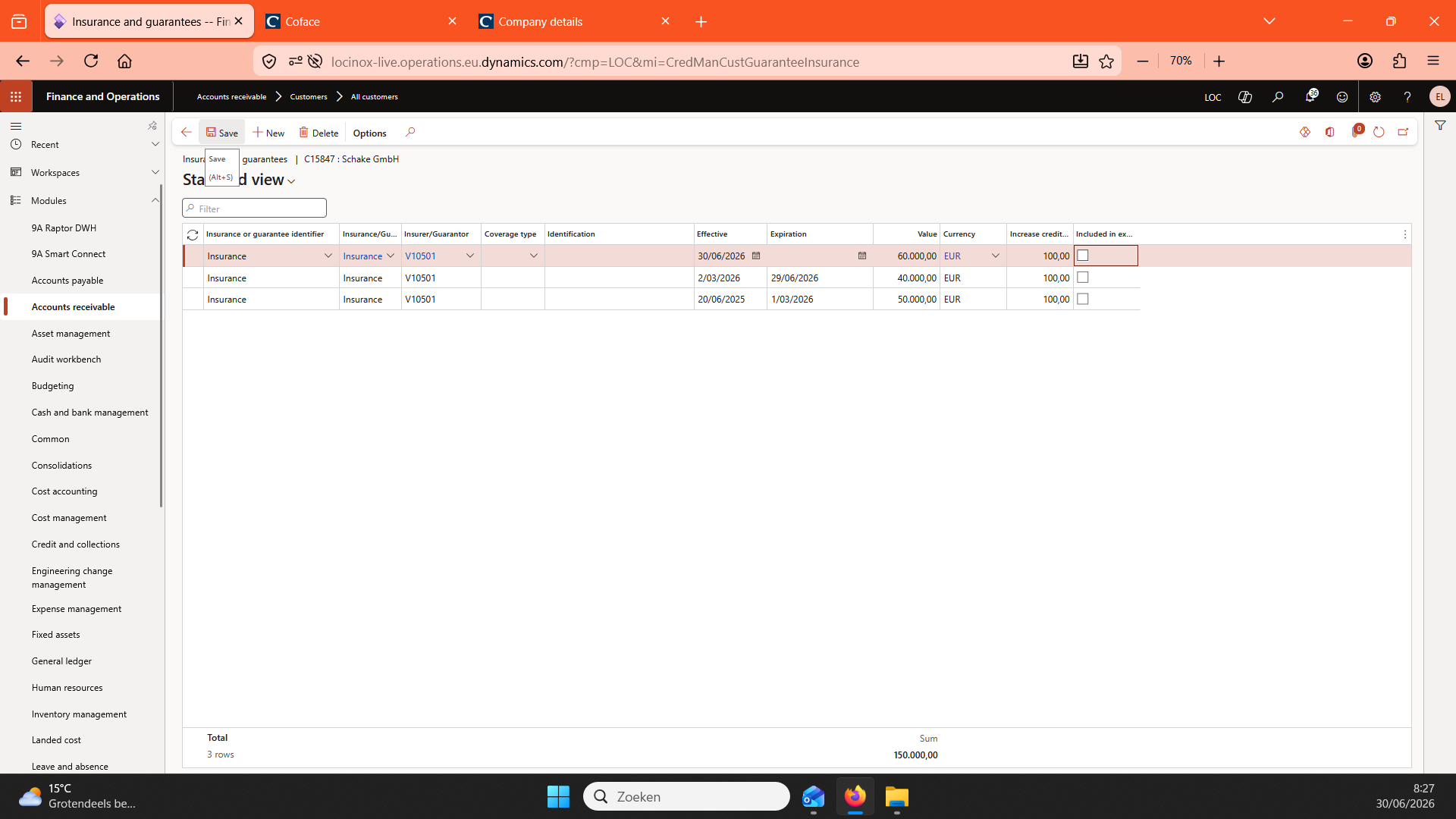This screenshot has height=819, width=1456.
Task: Click the New button
Action: (268, 133)
